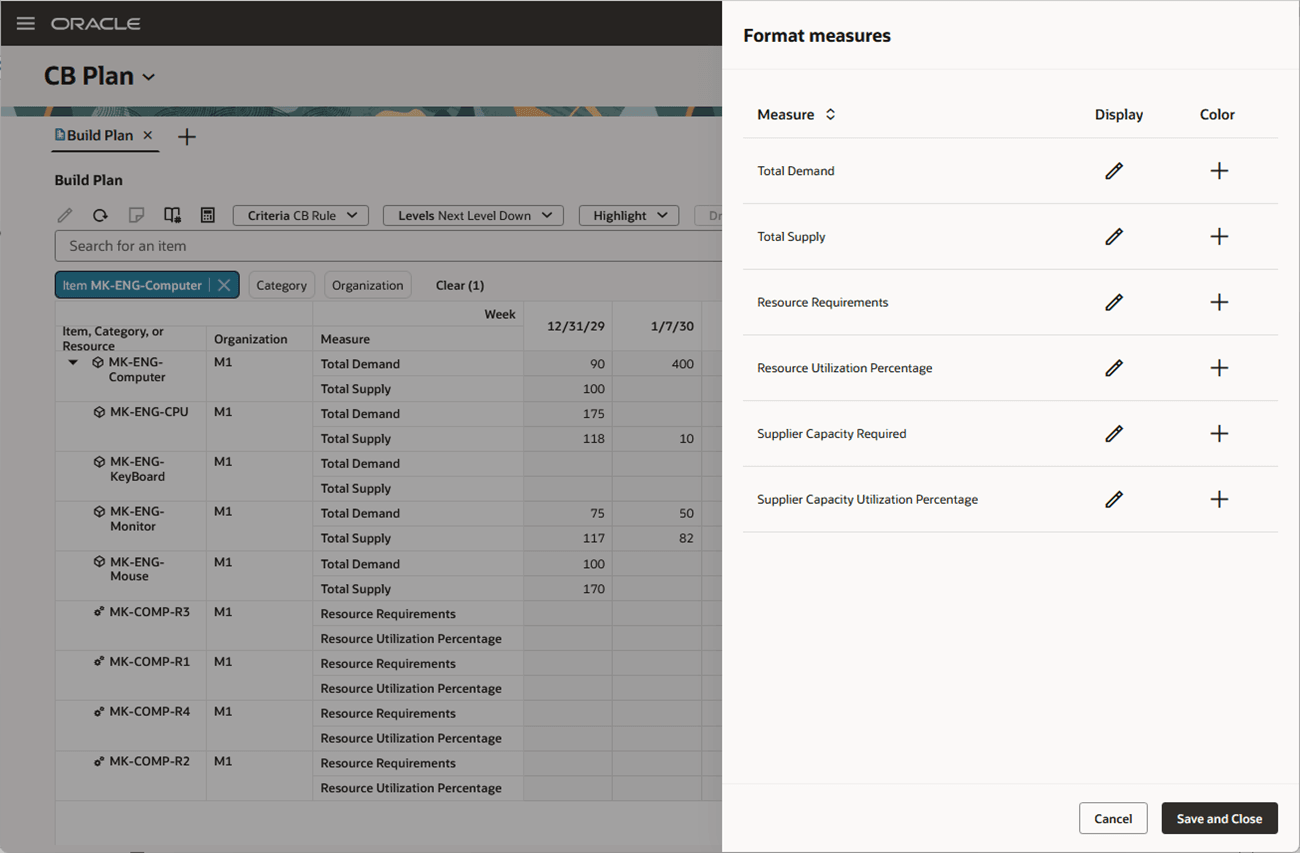Click the cell with value 175

click(568, 414)
